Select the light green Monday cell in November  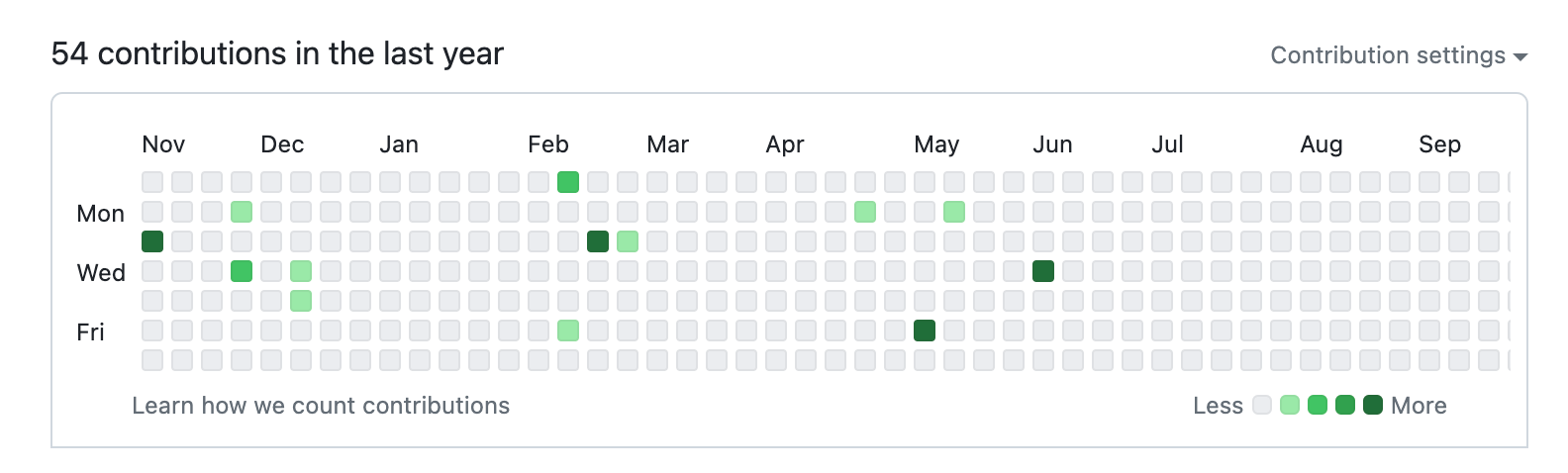pos(242,212)
